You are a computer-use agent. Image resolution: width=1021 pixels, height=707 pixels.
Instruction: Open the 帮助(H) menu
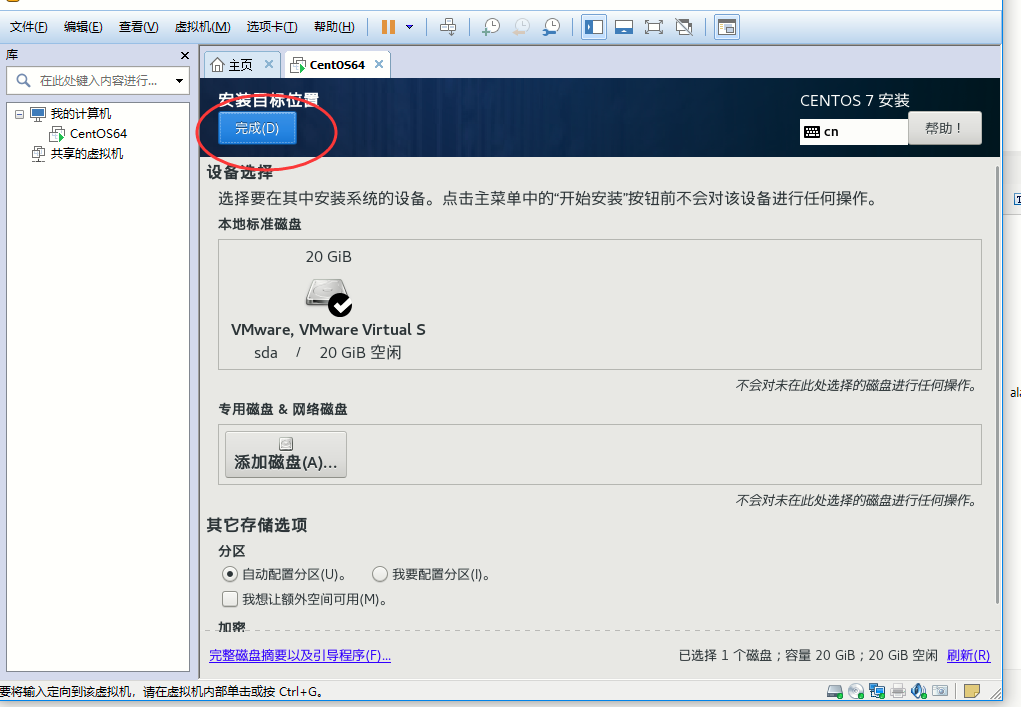click(334, 27)
